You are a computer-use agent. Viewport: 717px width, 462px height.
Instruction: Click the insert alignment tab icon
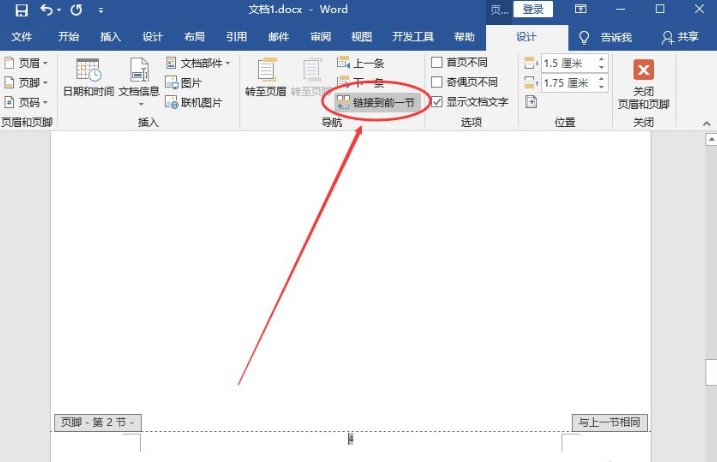click(531, 102)
